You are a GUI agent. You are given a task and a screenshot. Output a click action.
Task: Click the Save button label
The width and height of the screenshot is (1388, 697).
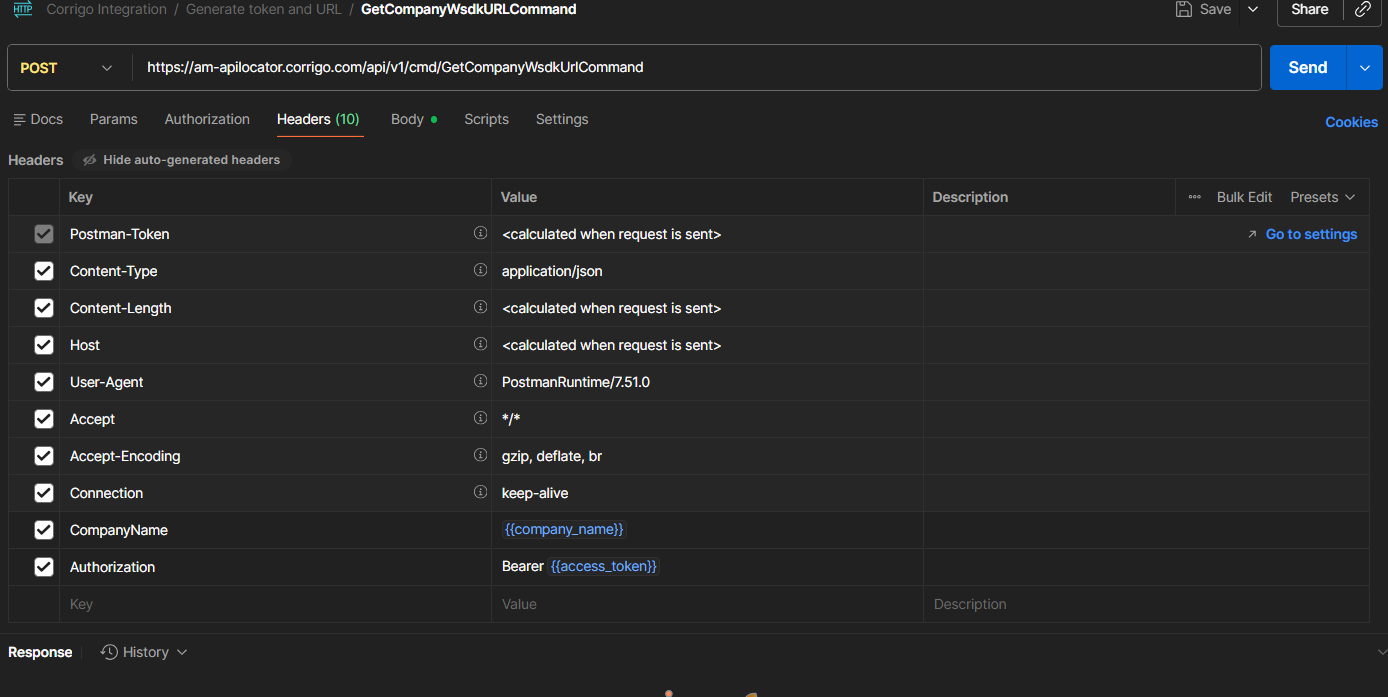click(x=1215, y=9)
